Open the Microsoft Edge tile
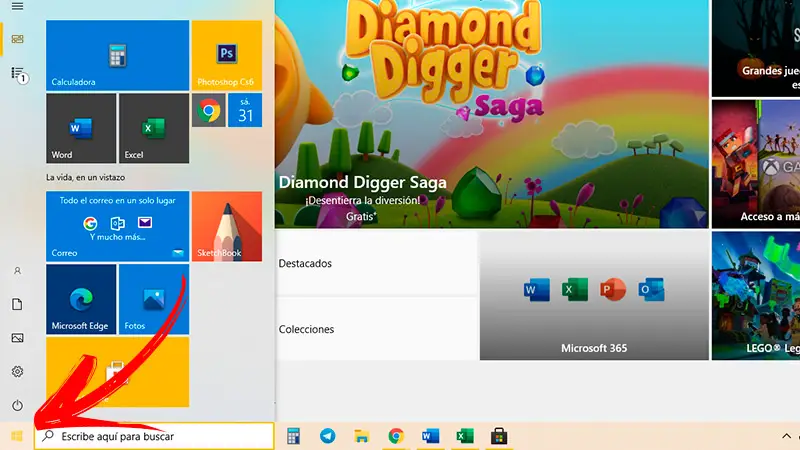The width and height of the screenshot is (800, 450). tap(81, 299)
